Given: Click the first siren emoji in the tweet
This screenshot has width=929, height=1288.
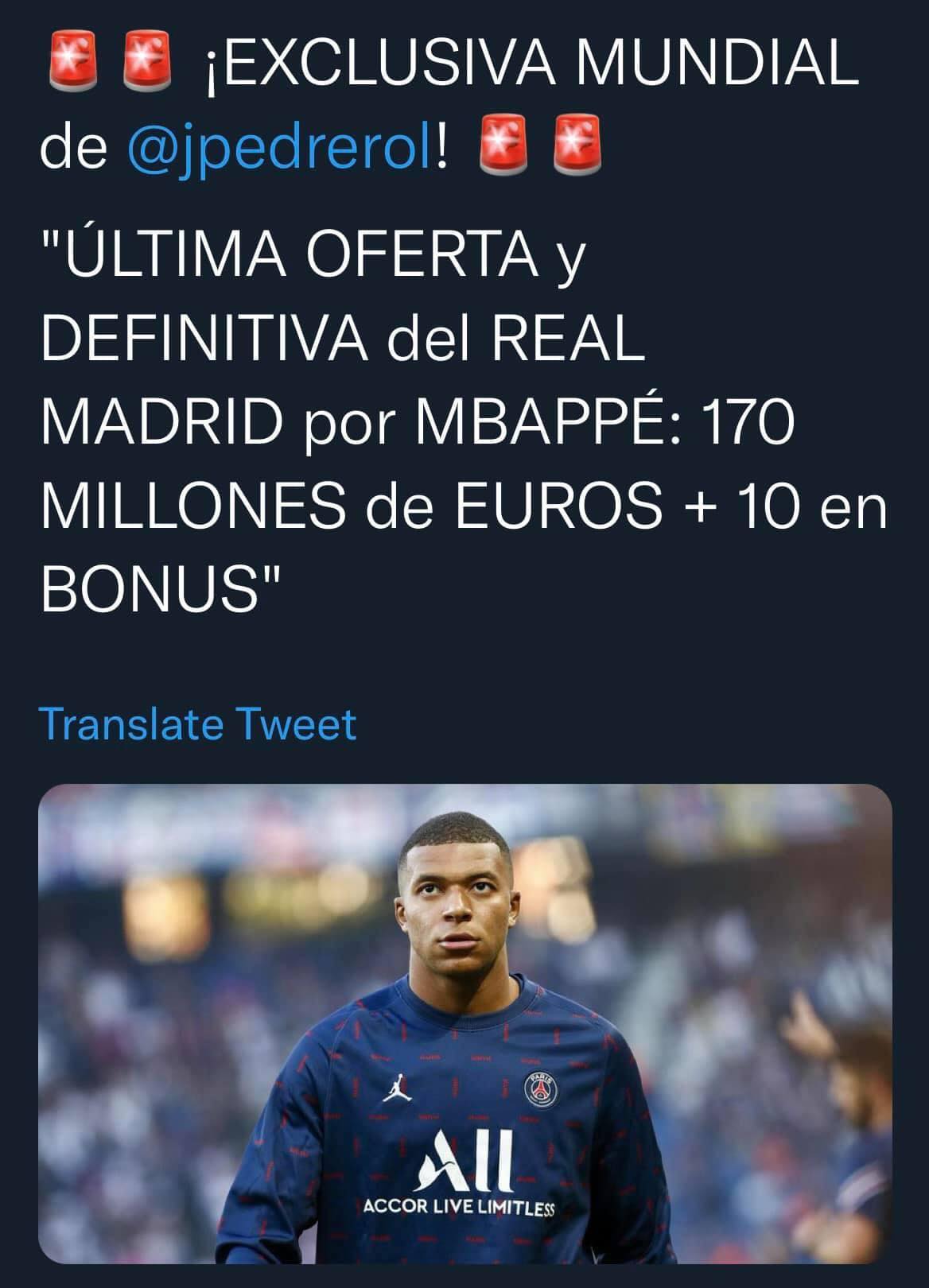Looking at the screenshot, I should (x=72, y=60).
